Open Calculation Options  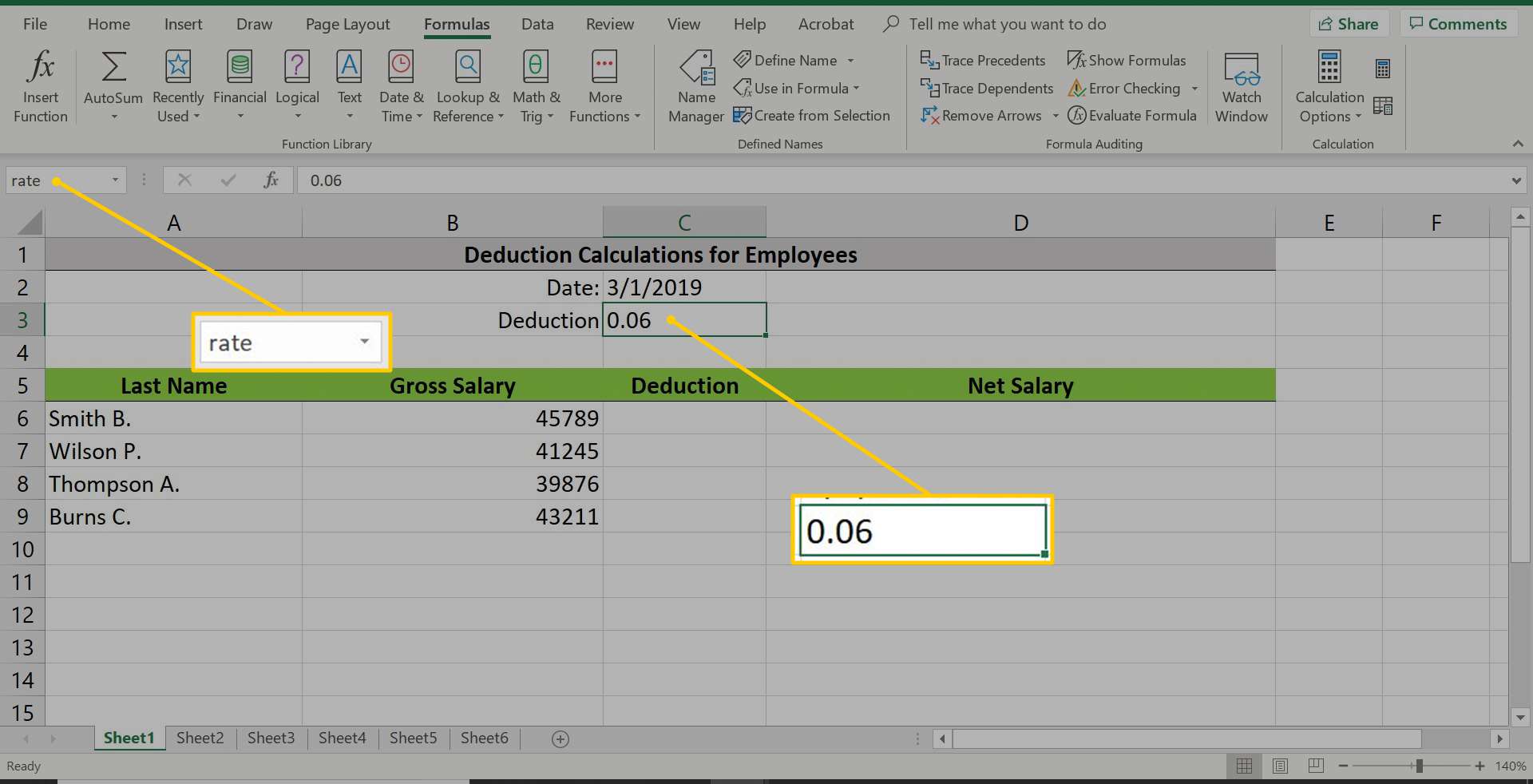(x=1329, y=86)
